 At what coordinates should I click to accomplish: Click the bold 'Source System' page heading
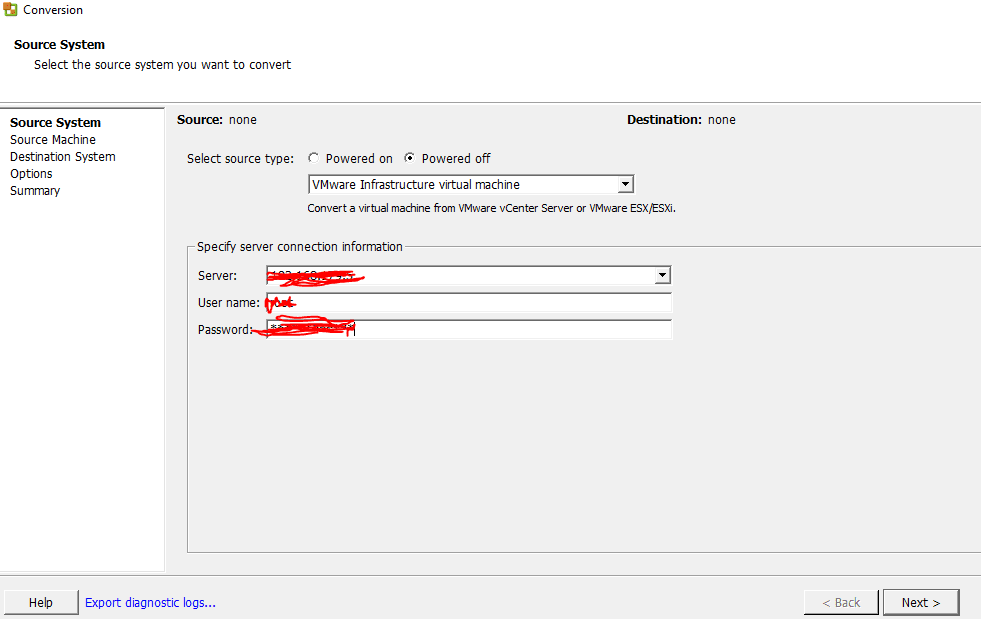click(x=59, y=44)
